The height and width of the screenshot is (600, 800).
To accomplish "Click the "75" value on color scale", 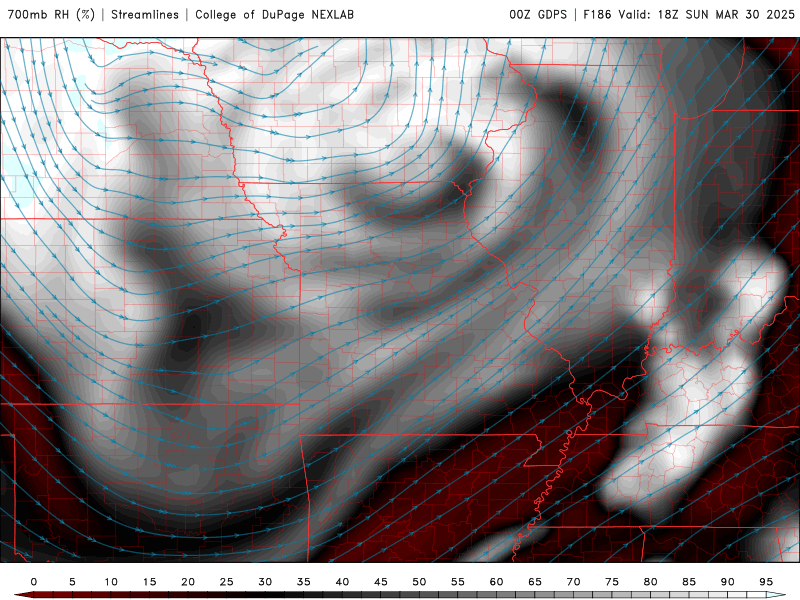I will 612,582.
